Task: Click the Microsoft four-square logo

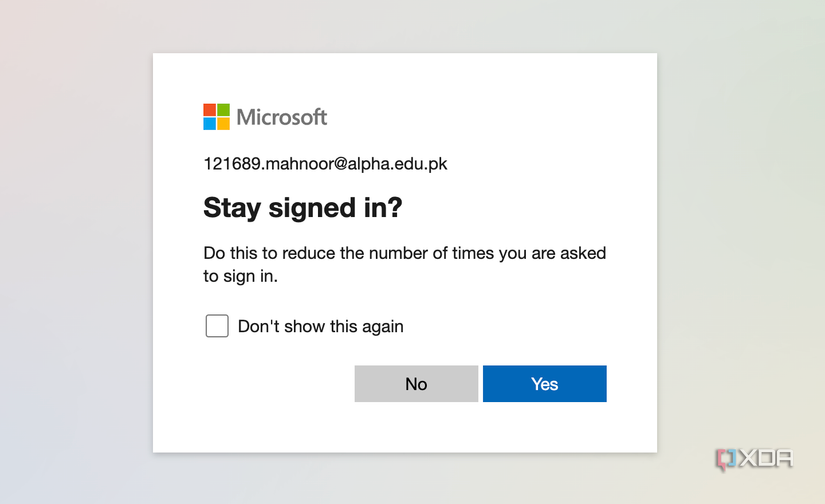Action: pyautogui.click(x=216, y=117)
